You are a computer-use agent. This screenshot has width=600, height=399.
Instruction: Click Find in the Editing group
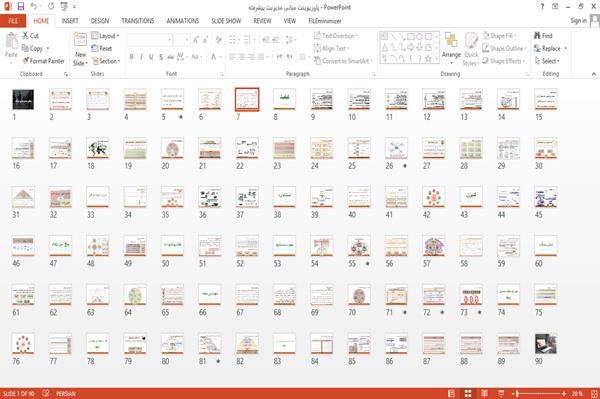tap(543, 36)
